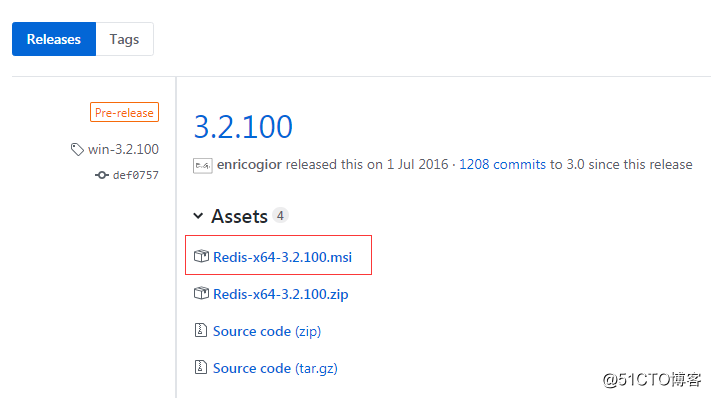Click zip file icon beside Source code (zip)

point(200,330)
